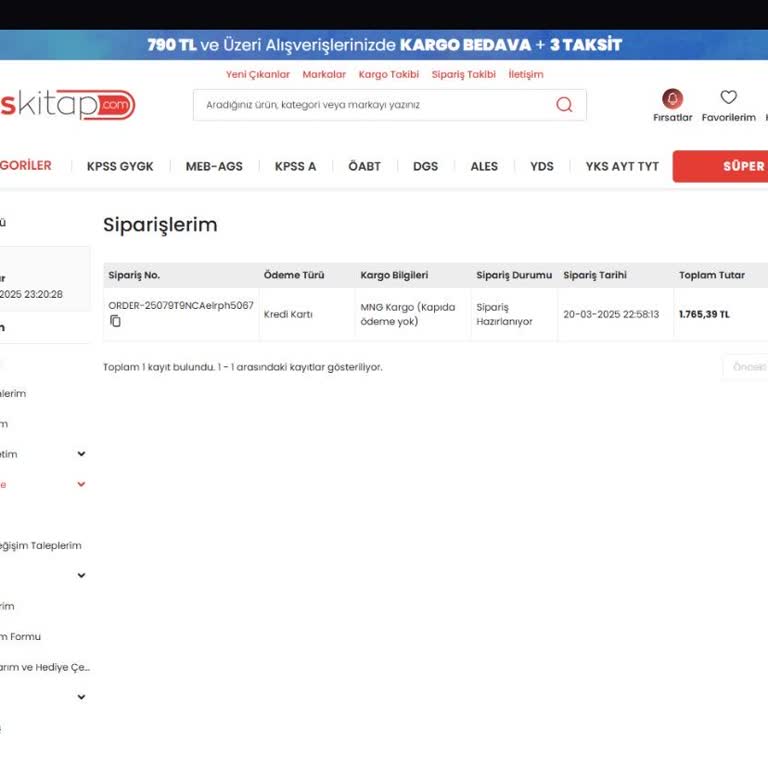
Task: Click the Kargo Bilgileri column header
Action: pyautogui.click(x=394, y=275)
